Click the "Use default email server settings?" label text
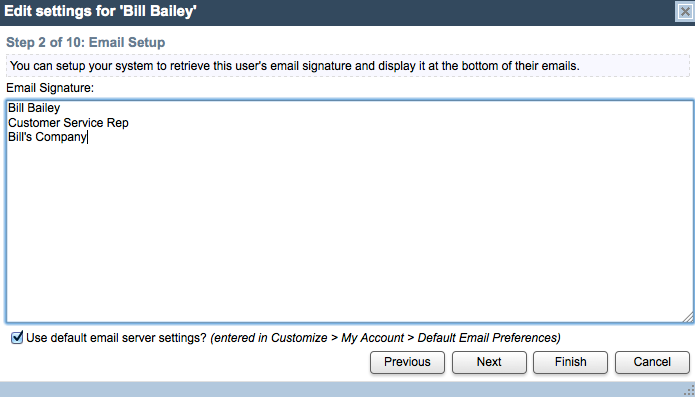This screenshot has height=397, width=695. [117, 338]
